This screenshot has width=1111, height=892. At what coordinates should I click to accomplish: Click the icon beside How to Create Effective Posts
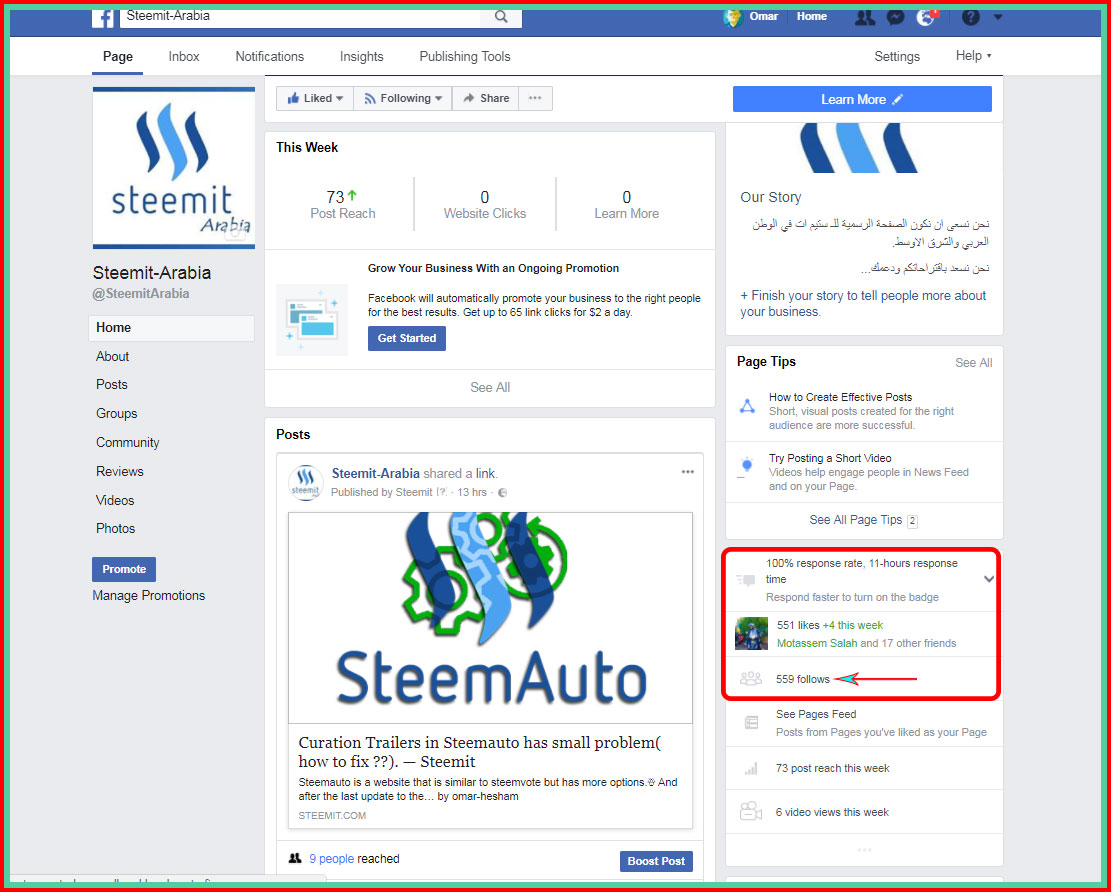748,407
